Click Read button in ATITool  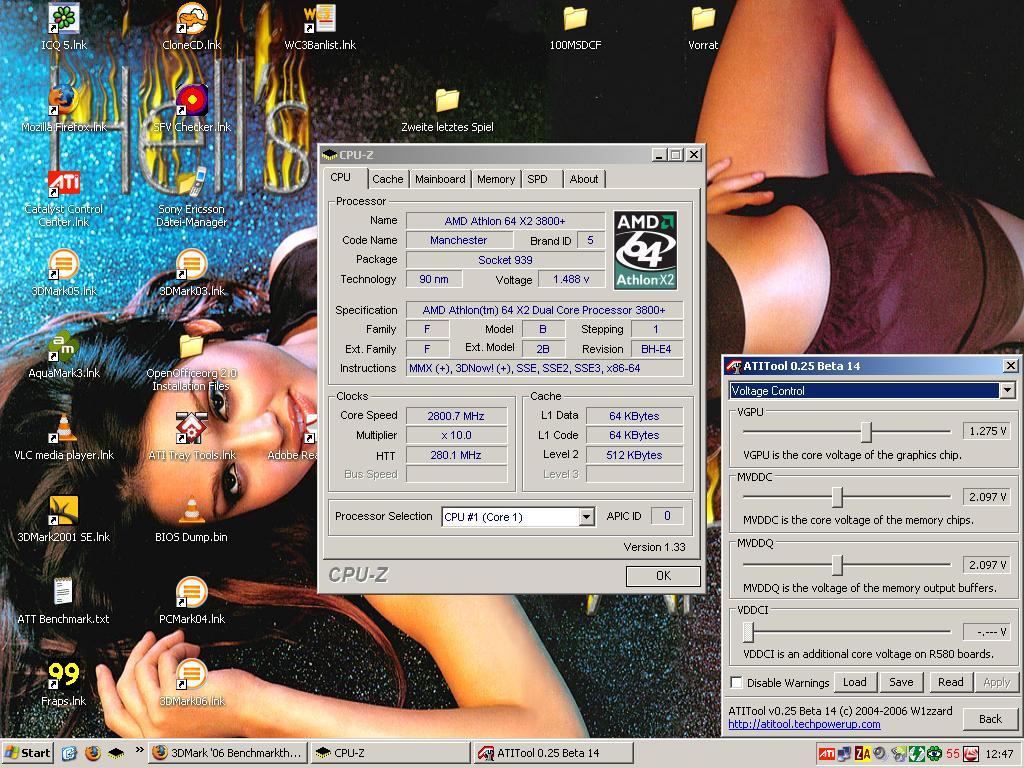[x=950, y=682]
